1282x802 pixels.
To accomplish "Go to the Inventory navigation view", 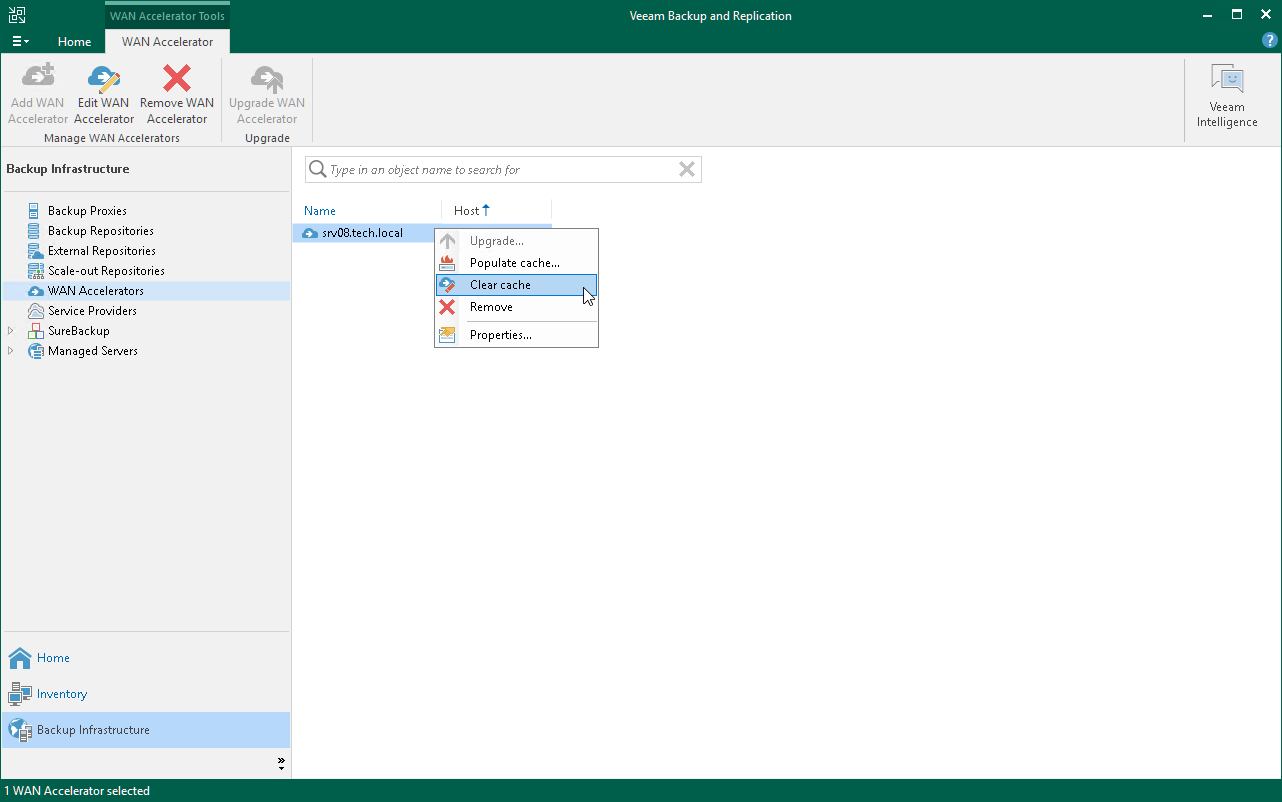I will (146, 694).
